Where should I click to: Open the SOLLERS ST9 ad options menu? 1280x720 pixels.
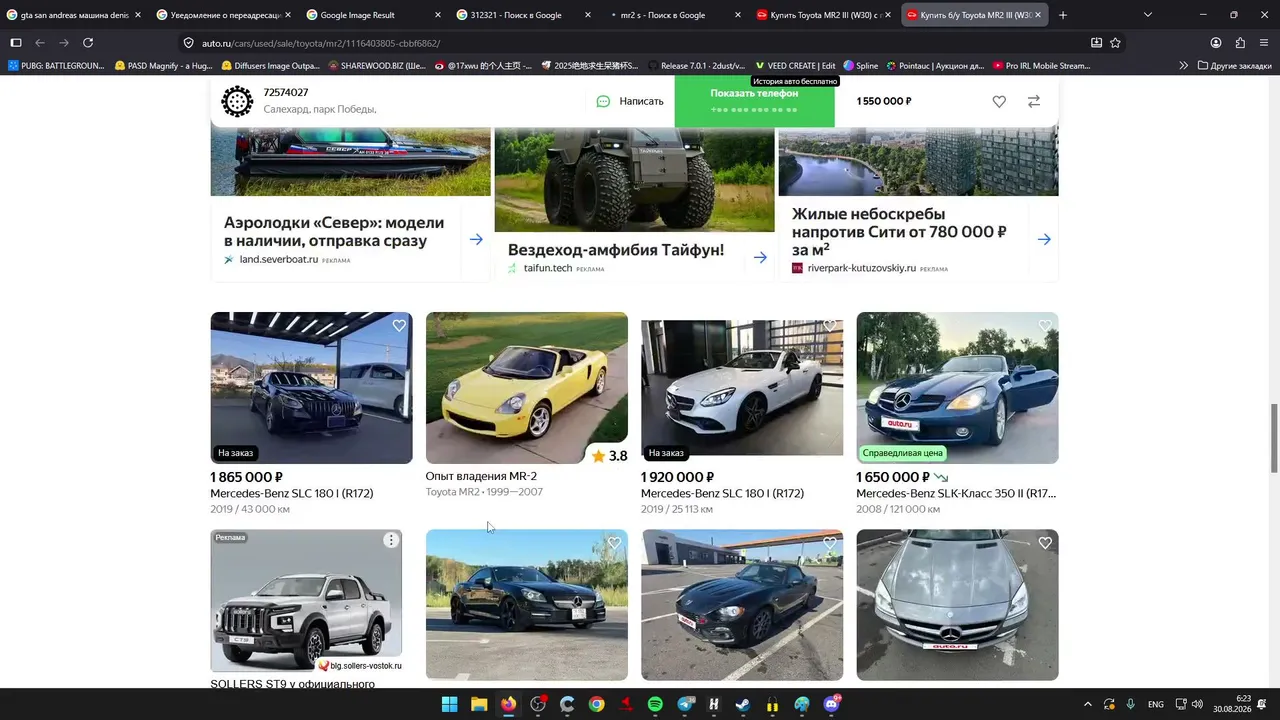click(x=391, y=540)
